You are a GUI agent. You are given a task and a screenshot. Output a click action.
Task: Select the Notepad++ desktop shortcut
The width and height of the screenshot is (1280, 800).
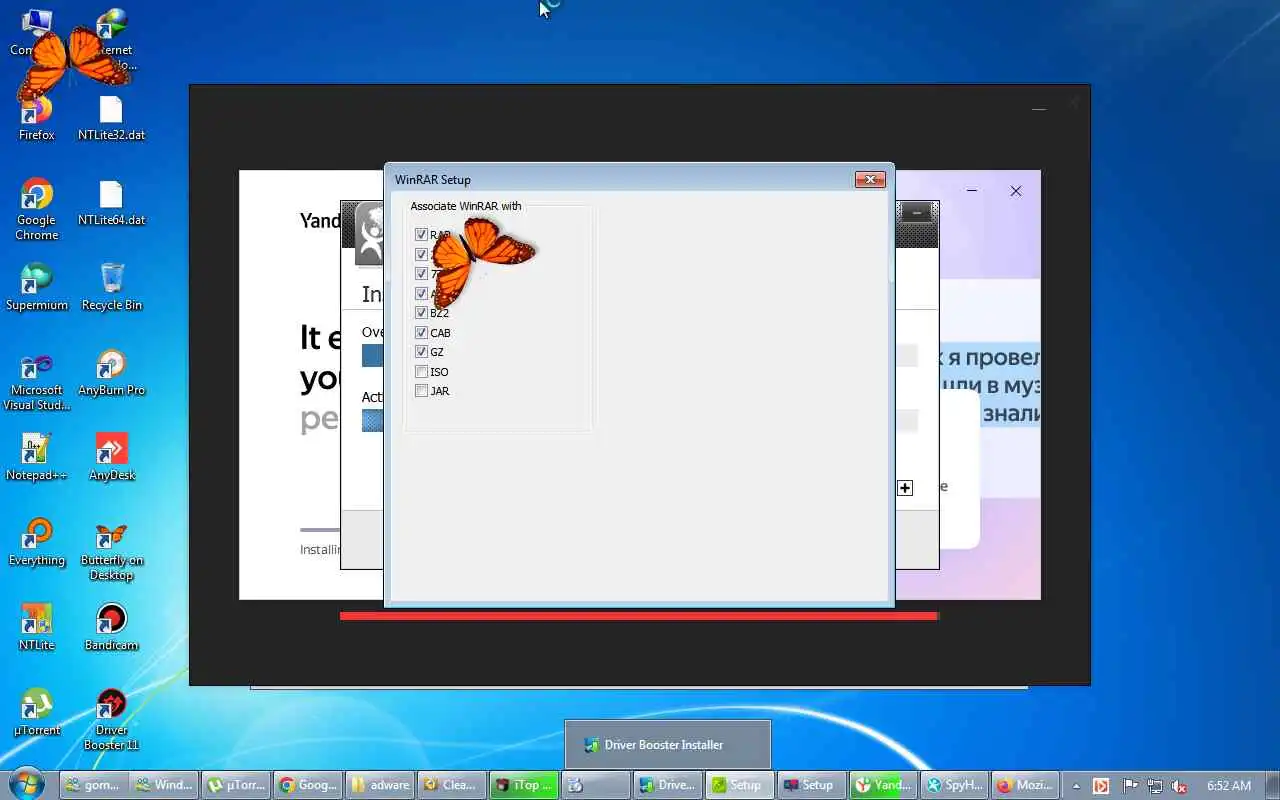(37, 458)
